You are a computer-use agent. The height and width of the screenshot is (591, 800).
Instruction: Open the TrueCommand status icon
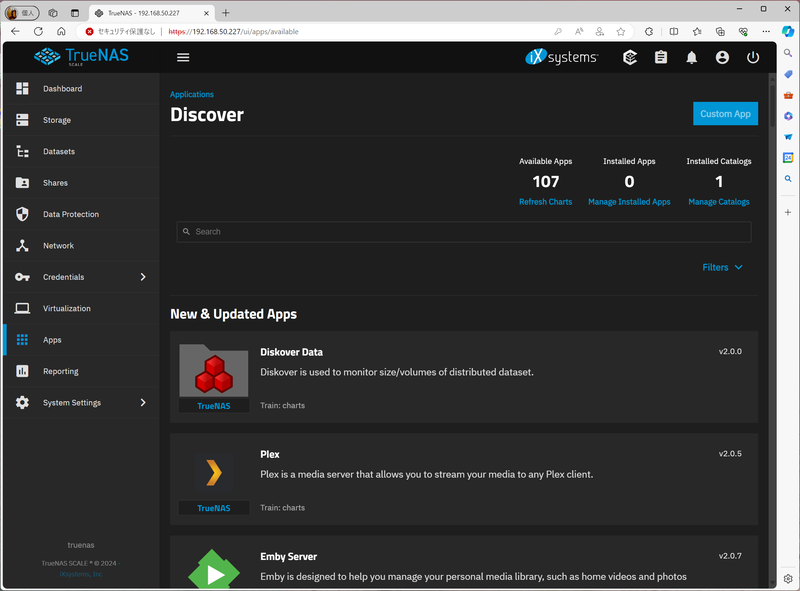pyautogui.click(x=630, y=57)
